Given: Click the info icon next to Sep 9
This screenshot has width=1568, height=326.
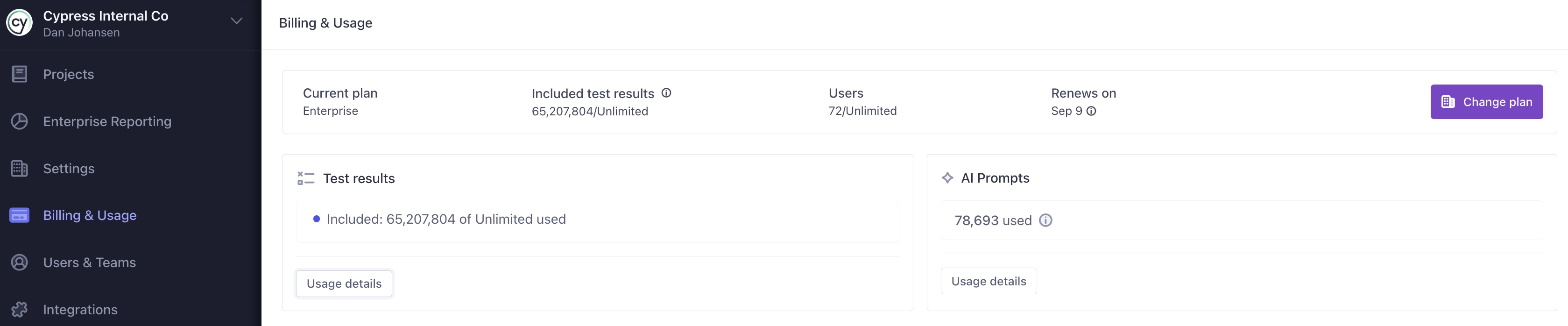Looking at the screenshot, I should 1091,112.
